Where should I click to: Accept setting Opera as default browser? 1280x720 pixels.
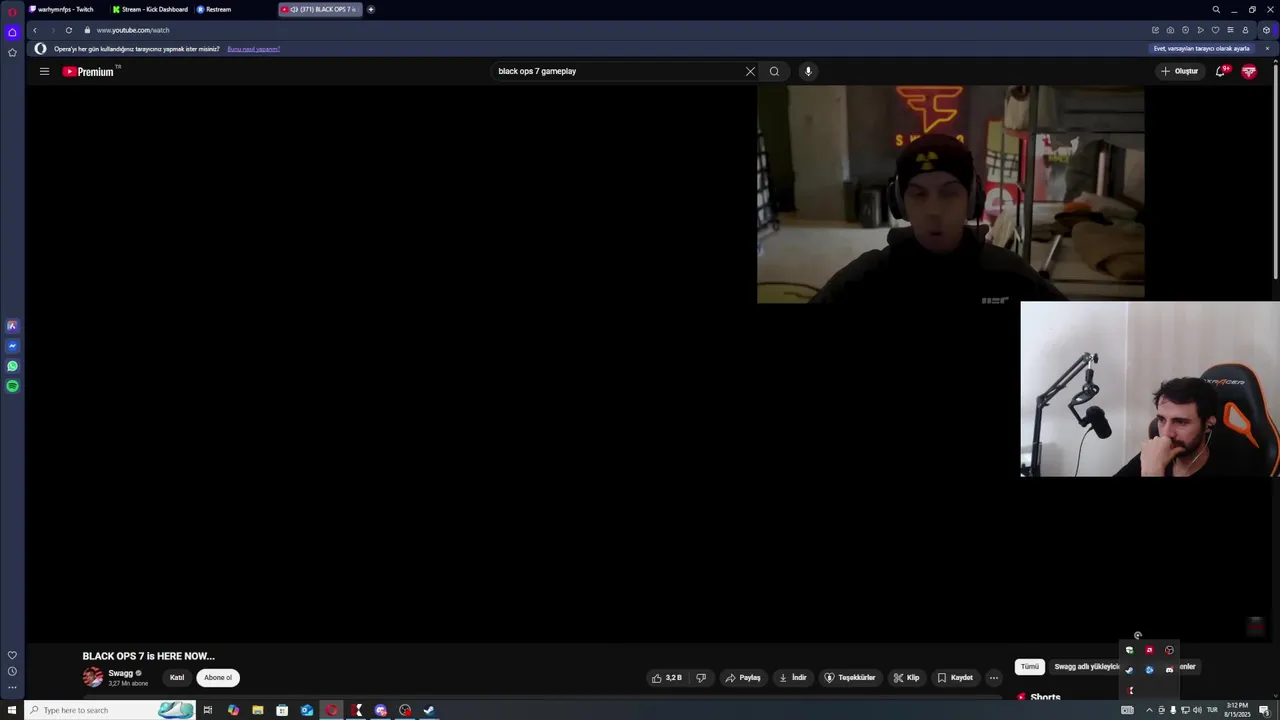(x=1202, y=49)
